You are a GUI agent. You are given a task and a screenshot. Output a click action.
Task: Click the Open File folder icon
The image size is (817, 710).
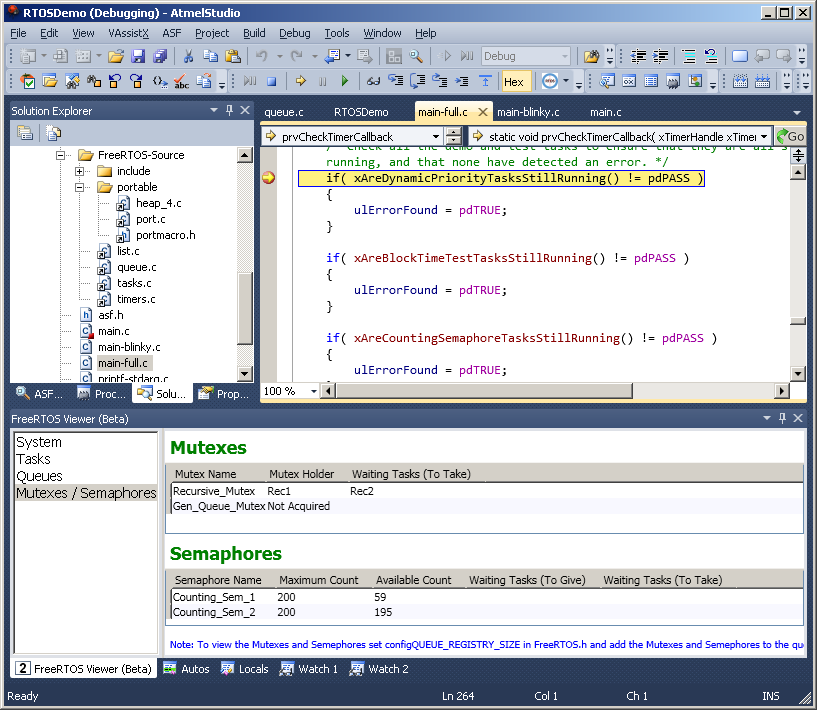click(116, 56)
